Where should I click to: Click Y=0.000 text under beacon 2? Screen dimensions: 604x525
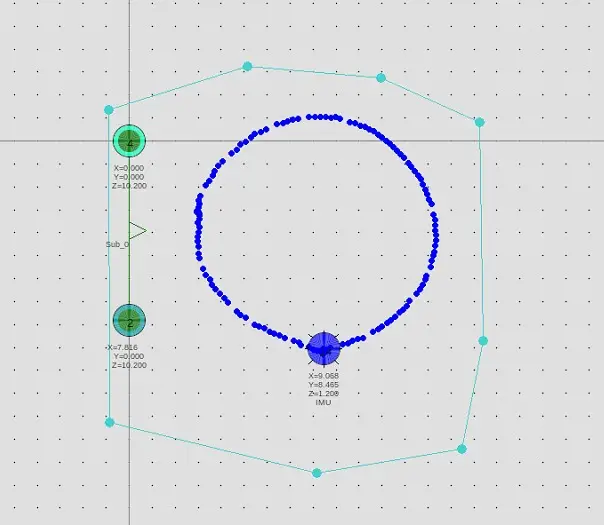pos(129,356)
